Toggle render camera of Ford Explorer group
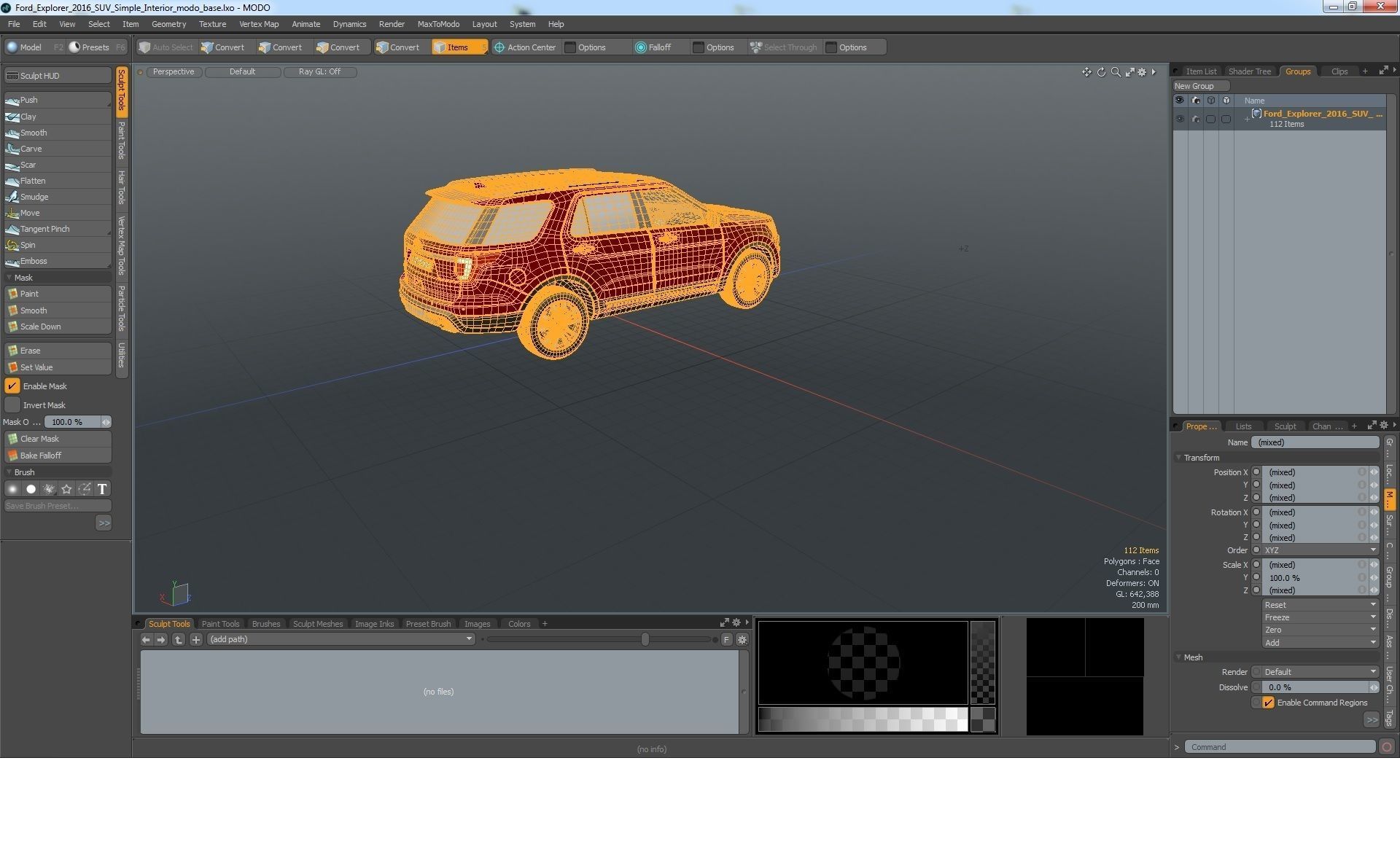 (x=1195, y=119)
